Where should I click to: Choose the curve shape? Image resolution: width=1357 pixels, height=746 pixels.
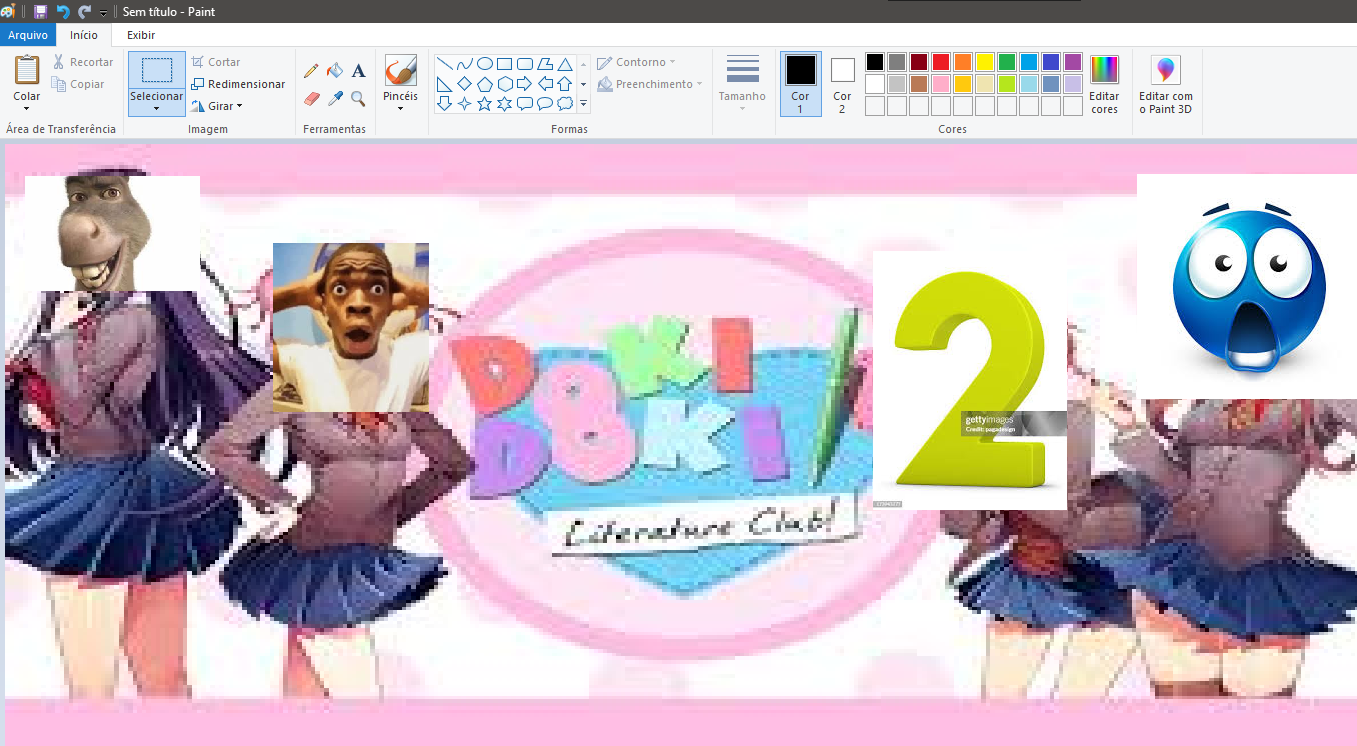click(x=465, y=63)
